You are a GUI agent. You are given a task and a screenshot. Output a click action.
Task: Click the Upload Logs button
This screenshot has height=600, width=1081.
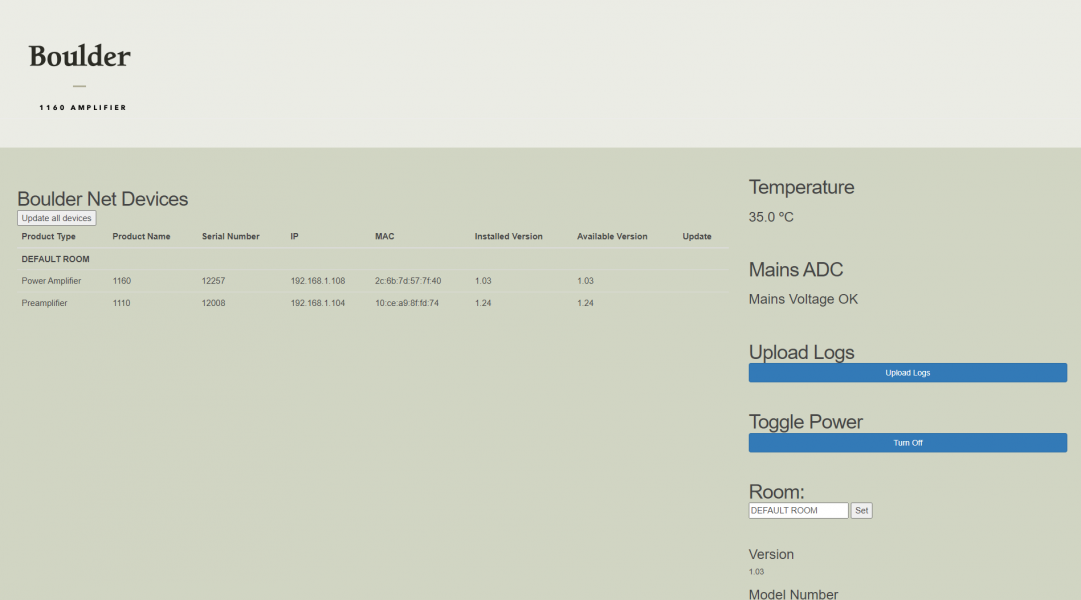[907, 372]
